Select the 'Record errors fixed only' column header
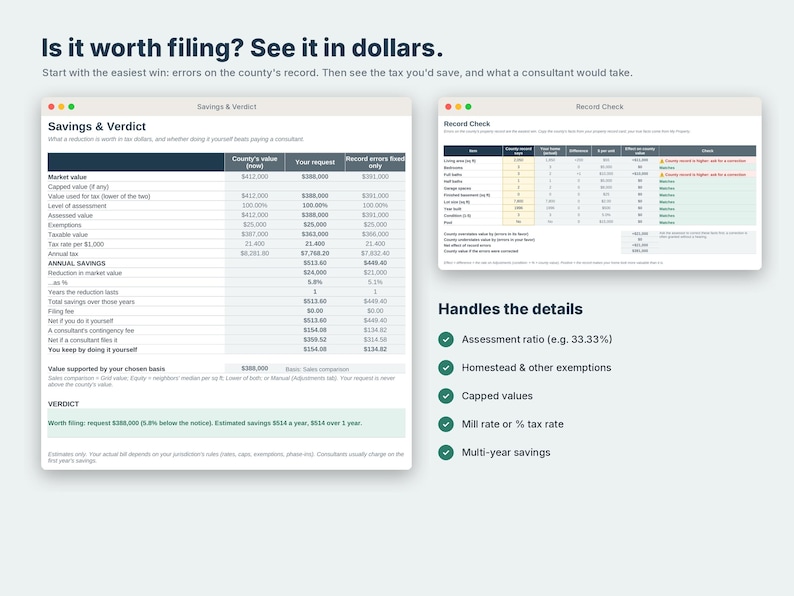Viewport: 794px width, 596px height. click(x=375, y=162)
